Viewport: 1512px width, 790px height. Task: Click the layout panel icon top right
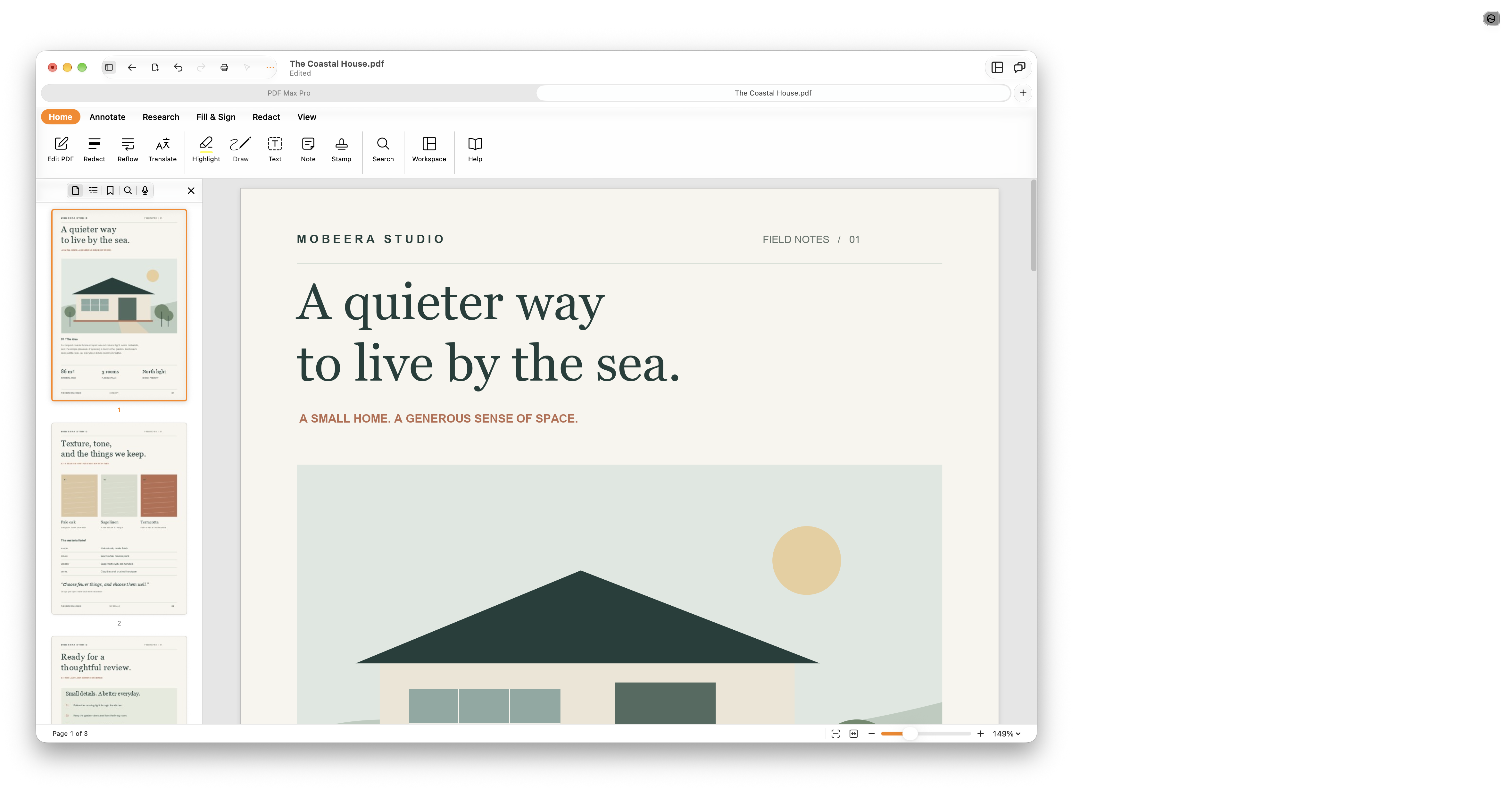pyautogui.click(x=997, y=68)
